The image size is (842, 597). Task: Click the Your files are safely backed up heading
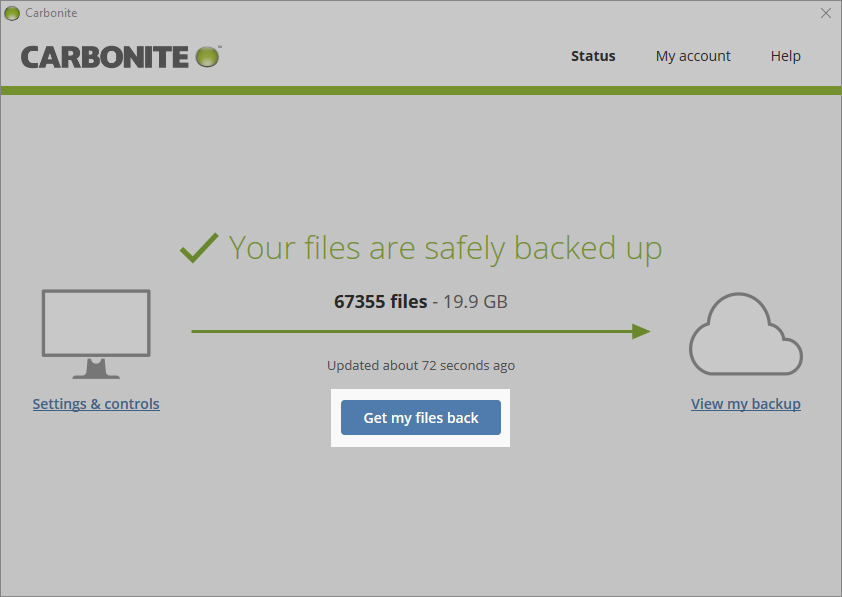[x=445, y=247]
